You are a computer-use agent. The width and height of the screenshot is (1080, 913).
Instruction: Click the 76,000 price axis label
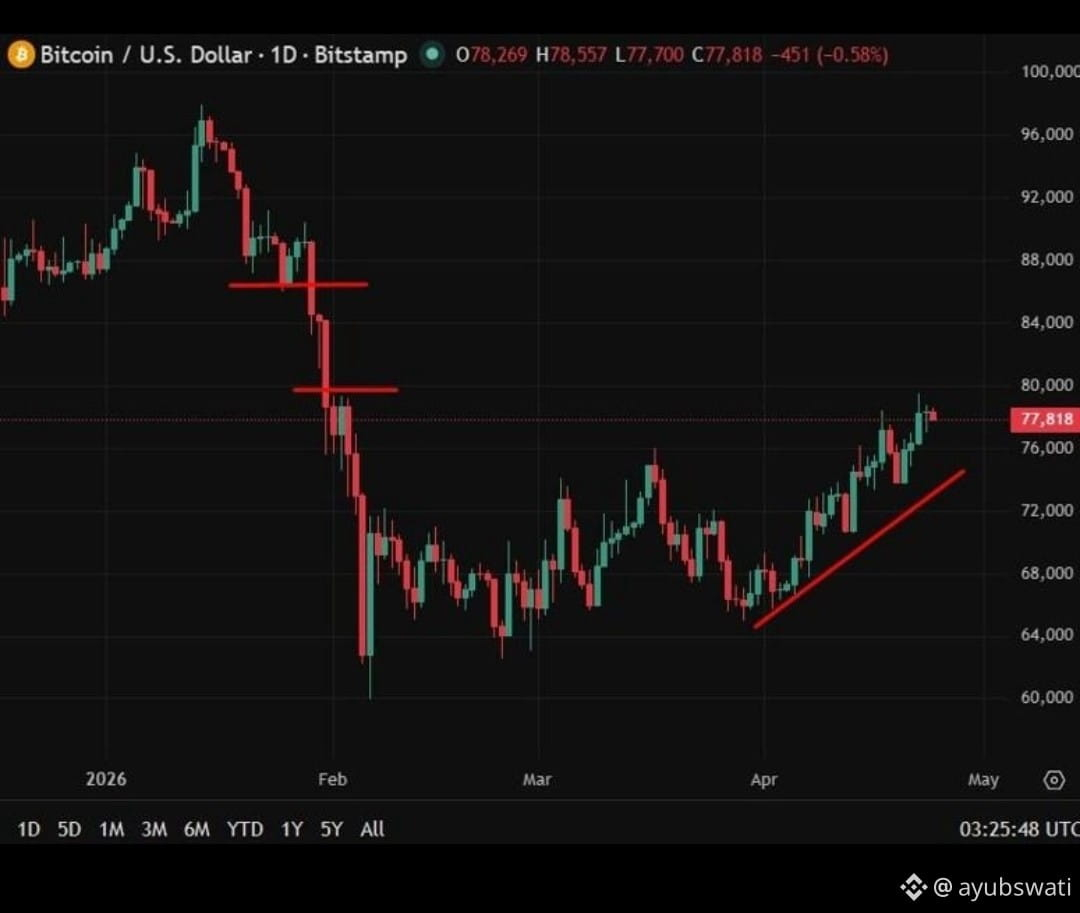1047,448
